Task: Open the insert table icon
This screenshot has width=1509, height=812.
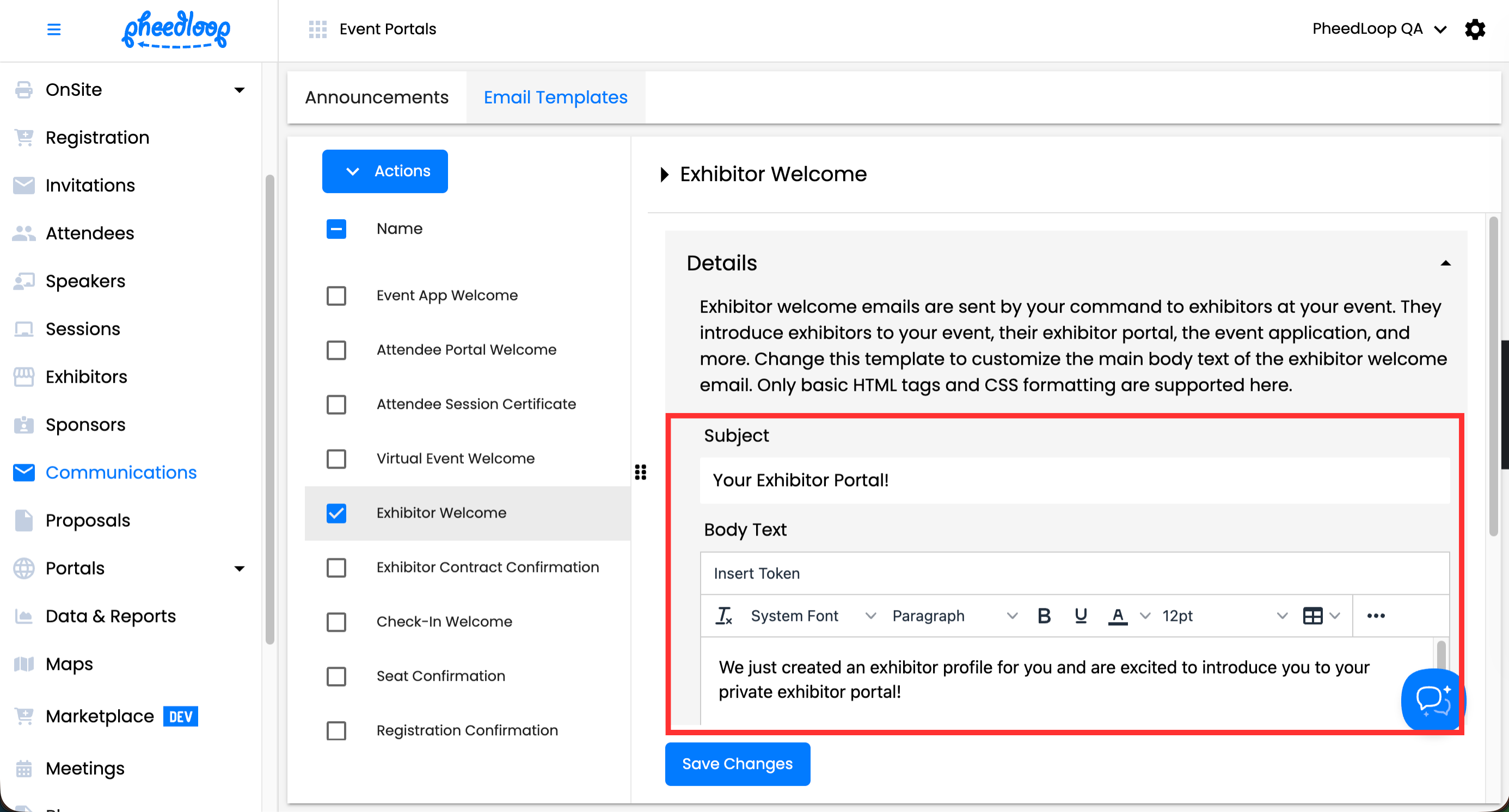Action: point(1313,616)
